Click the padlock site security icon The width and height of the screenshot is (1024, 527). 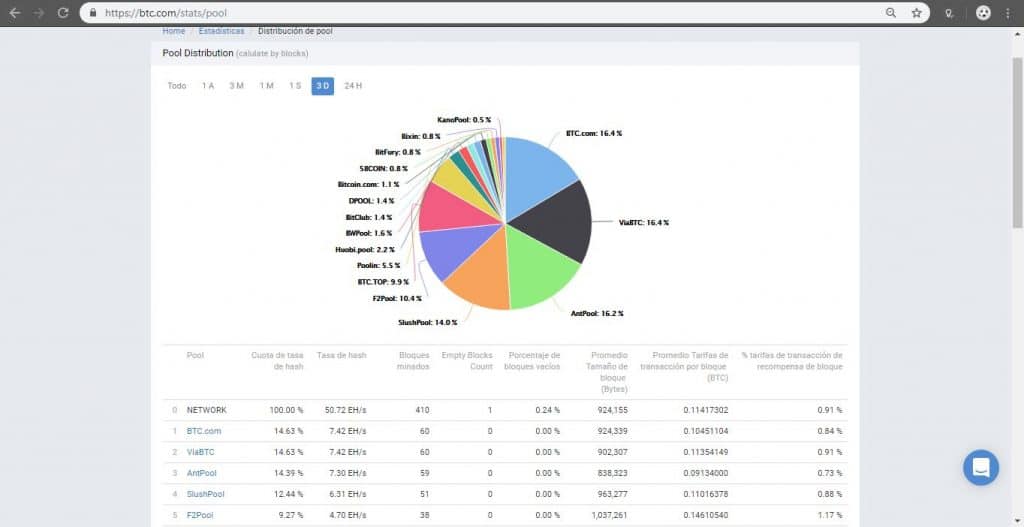[x=92, y=12]
